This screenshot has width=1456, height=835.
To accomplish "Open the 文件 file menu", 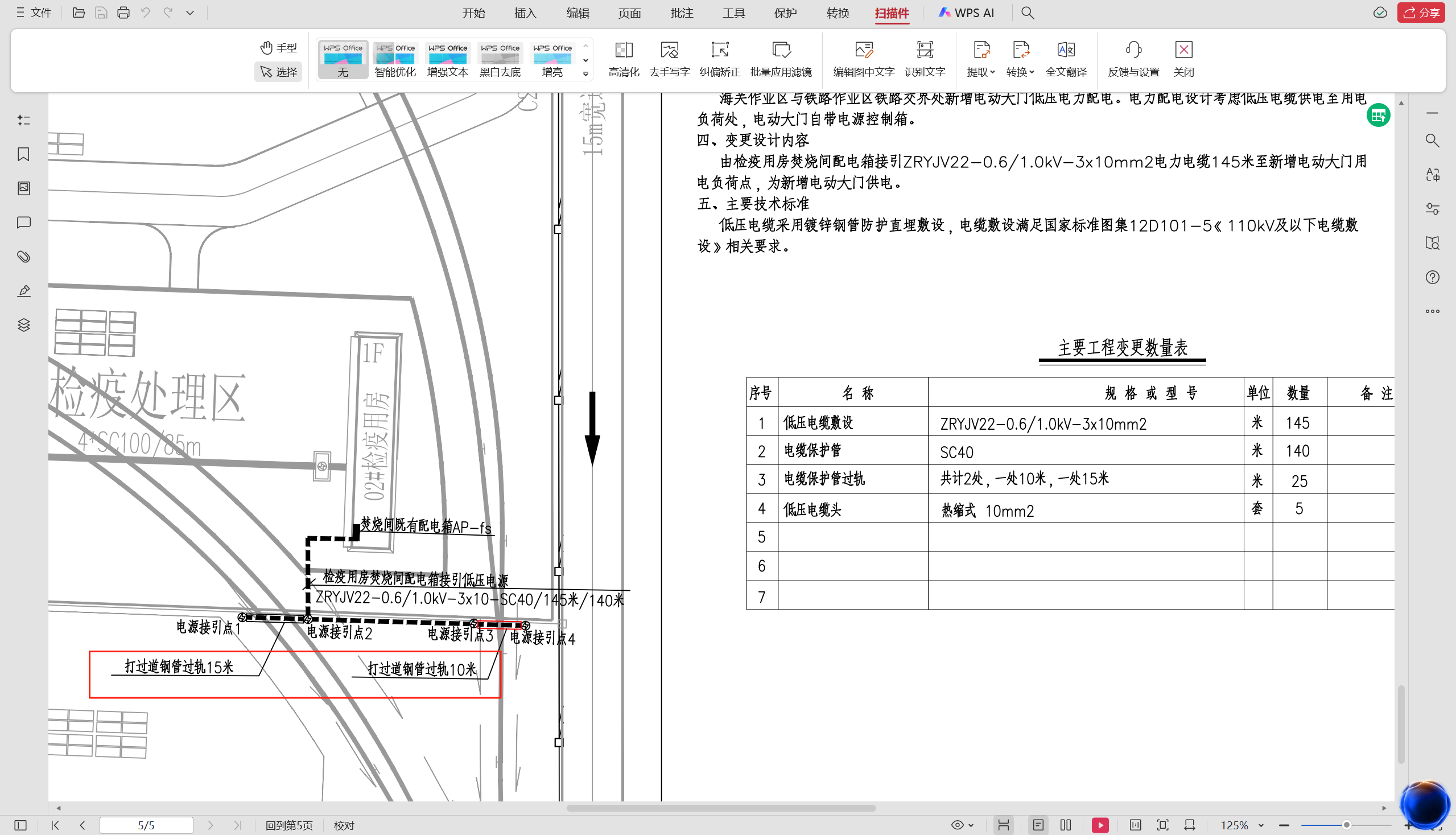I will click(x=34, y=13).
